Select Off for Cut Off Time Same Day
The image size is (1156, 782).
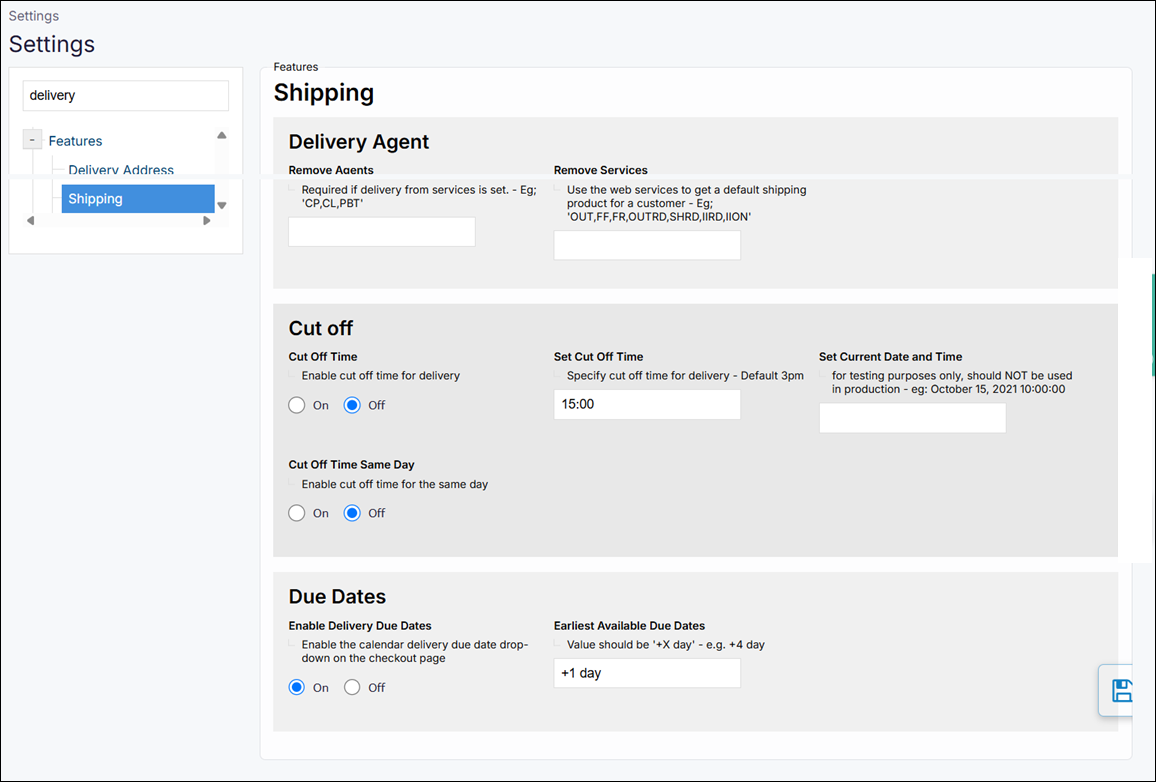(352, 513)
